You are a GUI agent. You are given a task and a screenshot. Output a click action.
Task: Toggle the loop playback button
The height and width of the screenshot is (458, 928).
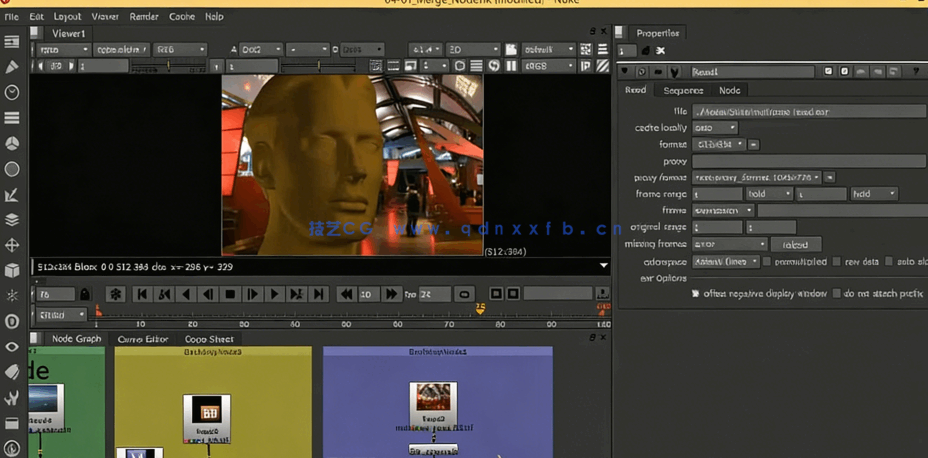[x=465, y=294]
